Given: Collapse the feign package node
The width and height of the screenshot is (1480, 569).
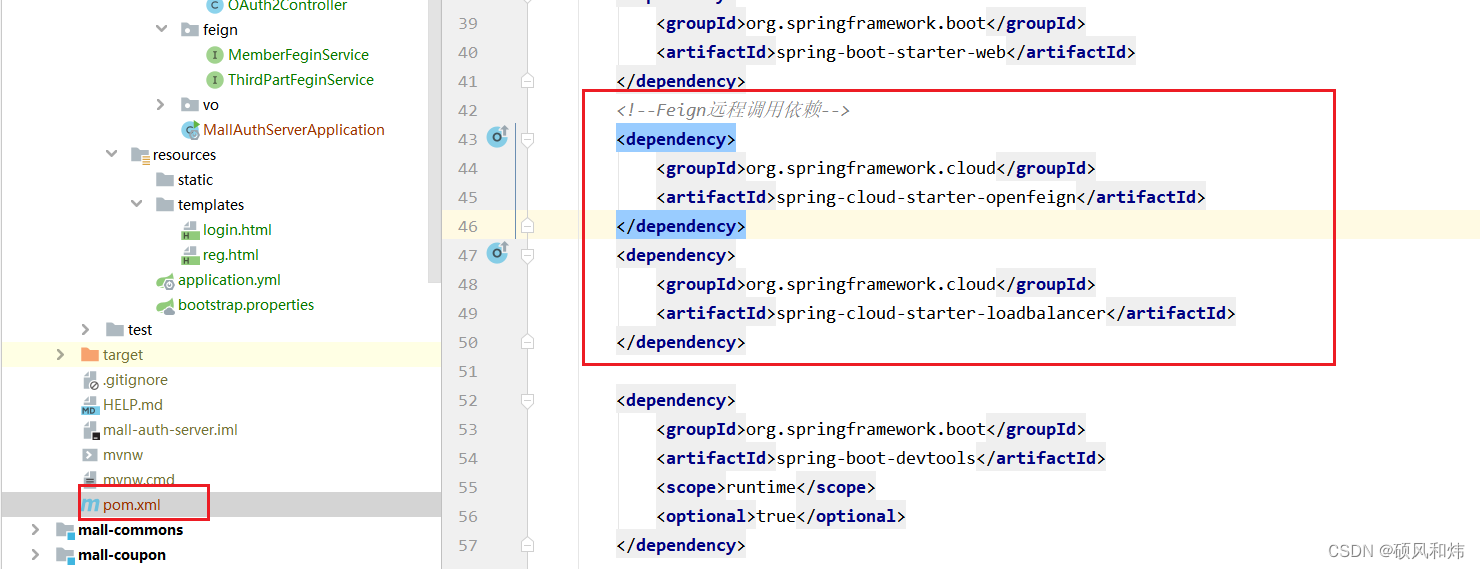Looking at the screenshot, I should [162, 30].
